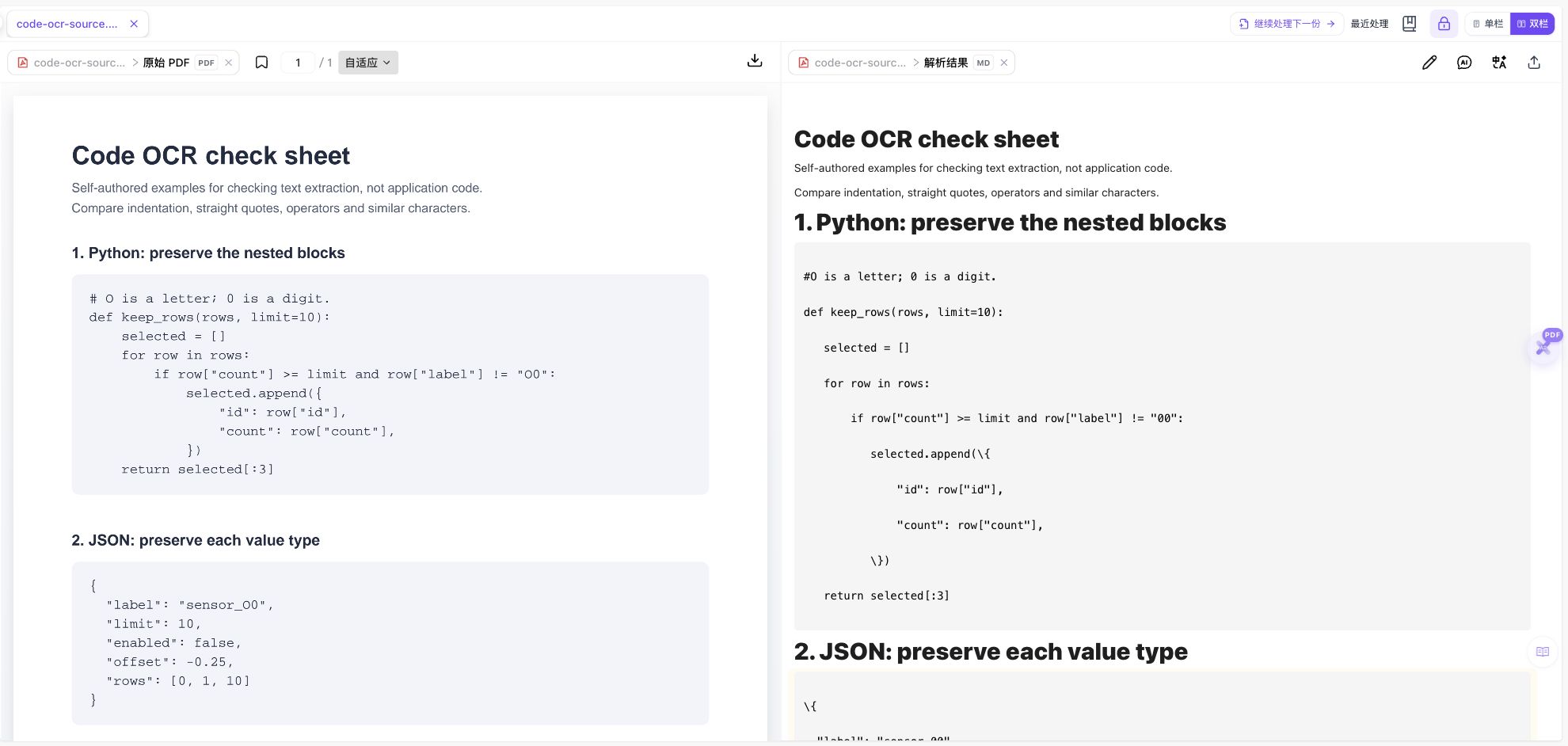
Task: Select the code-ocr-source top document tab
Action: (67, 24)
